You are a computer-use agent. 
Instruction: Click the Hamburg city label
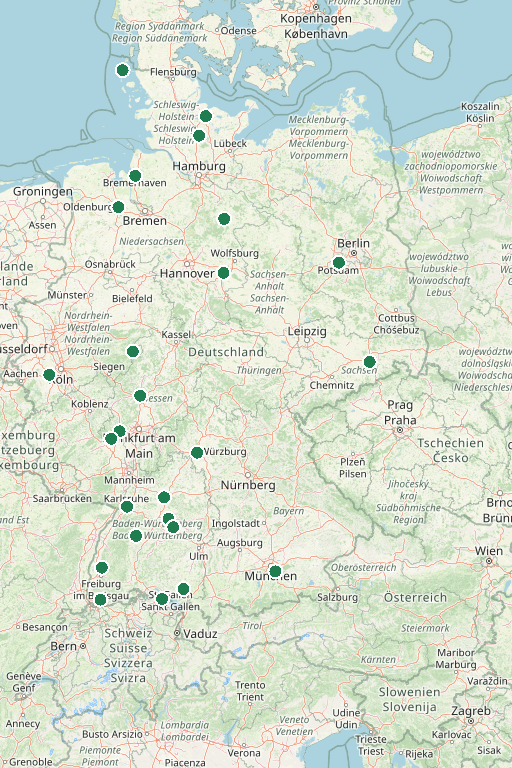[199, 166]
